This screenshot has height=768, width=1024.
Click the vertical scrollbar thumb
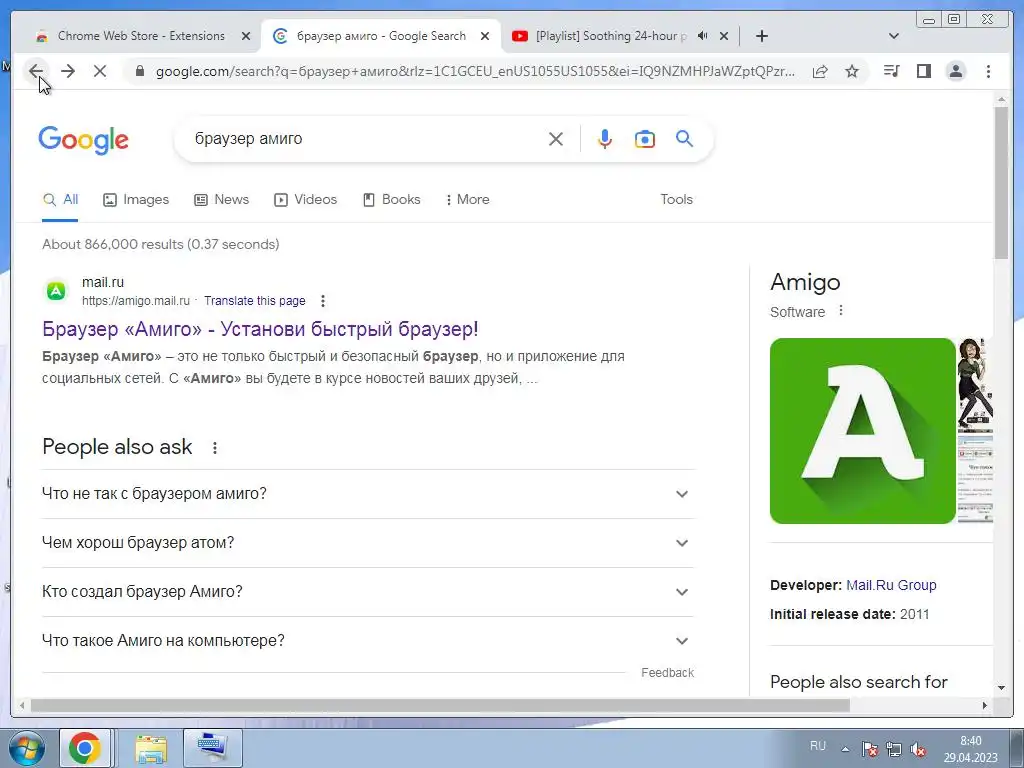coord(1001,183)
